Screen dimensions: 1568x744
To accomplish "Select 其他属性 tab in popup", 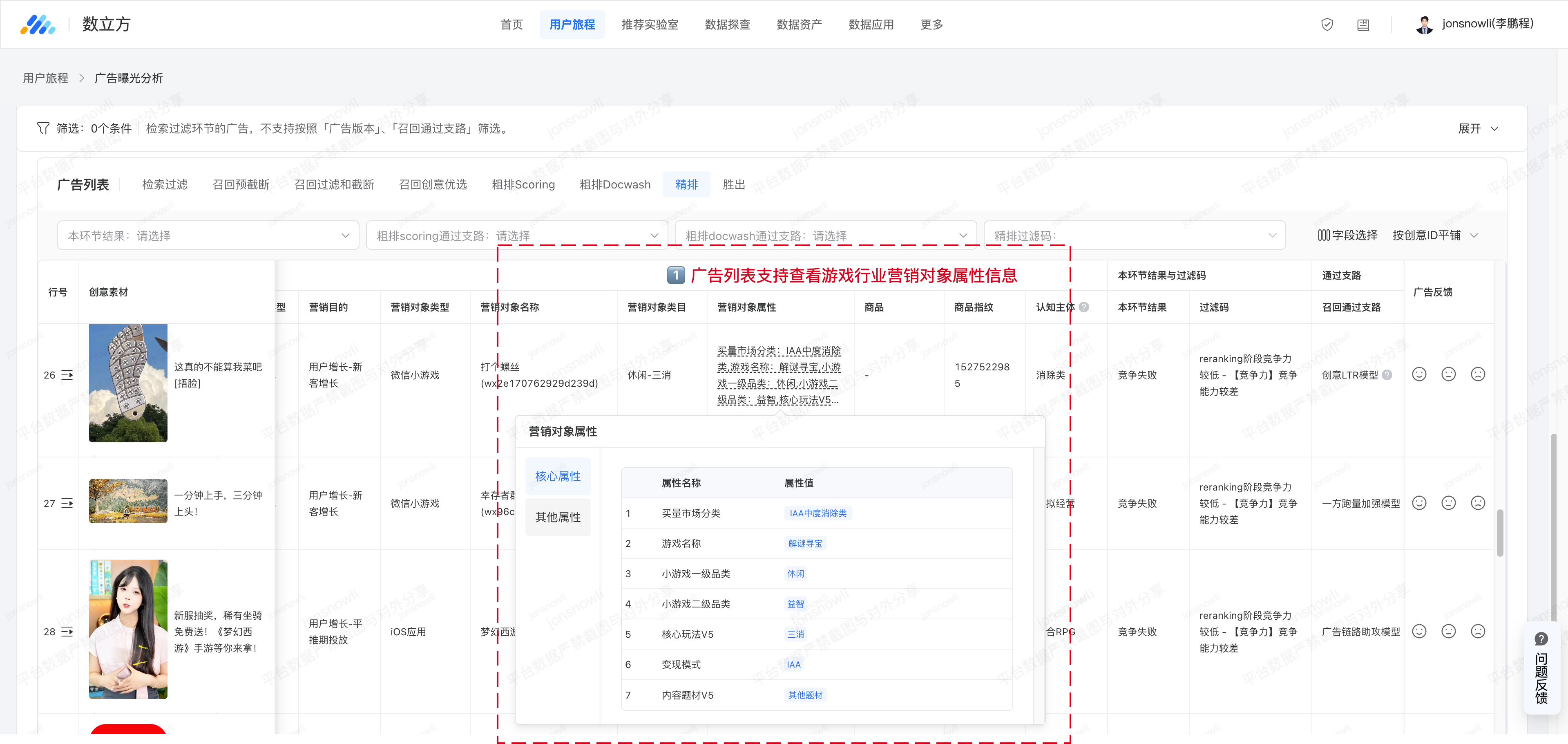I will pos(558,517).
